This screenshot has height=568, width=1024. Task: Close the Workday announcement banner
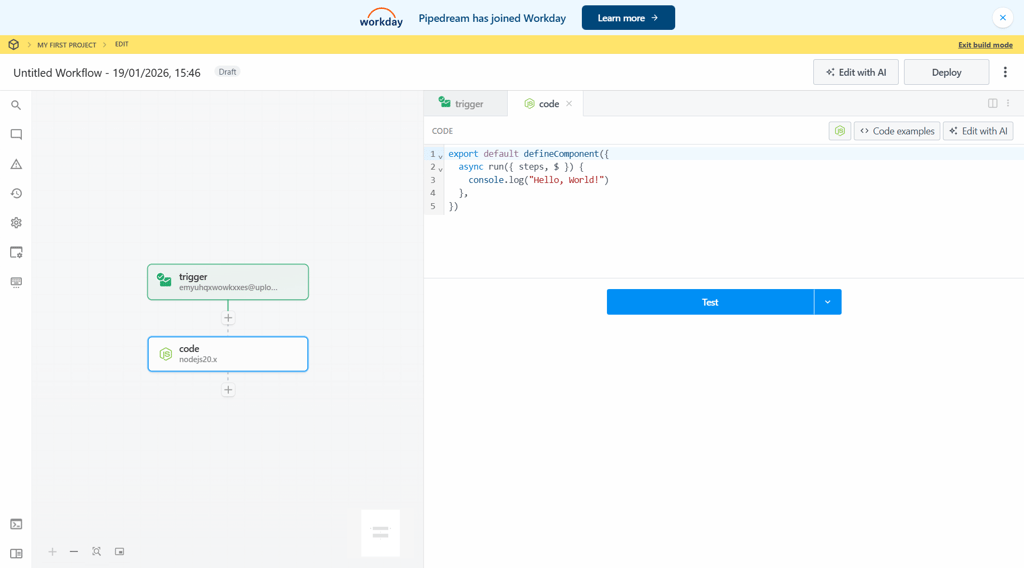click(x=1003, y=18)
